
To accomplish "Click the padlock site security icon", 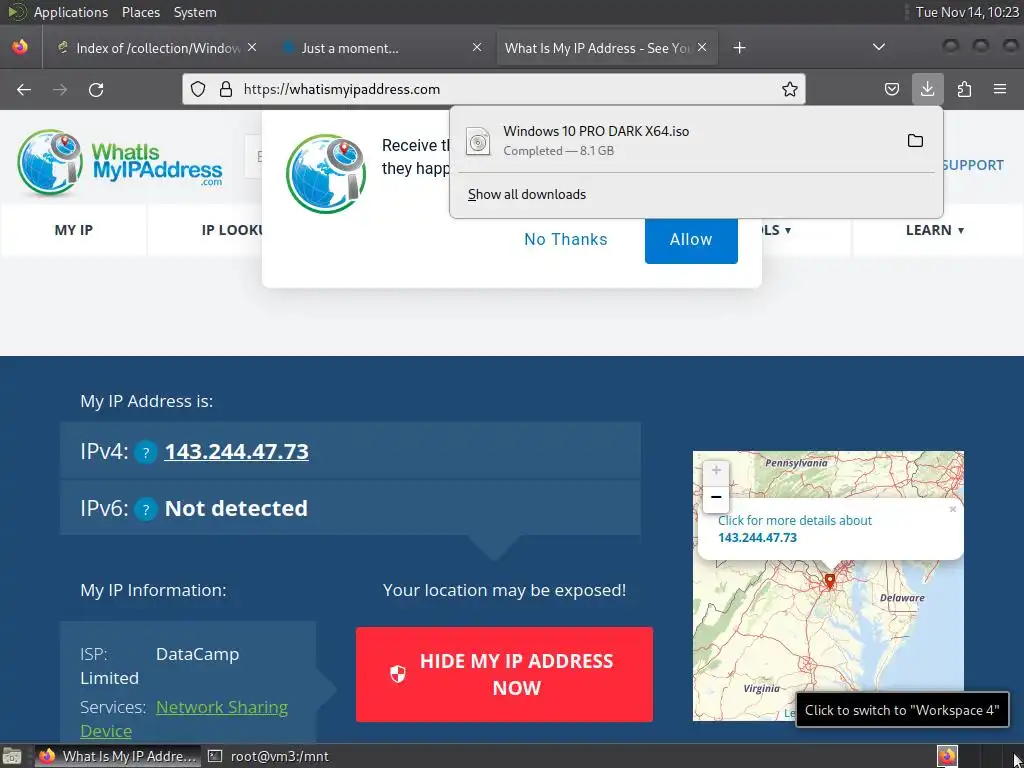I will coord(226,89).
